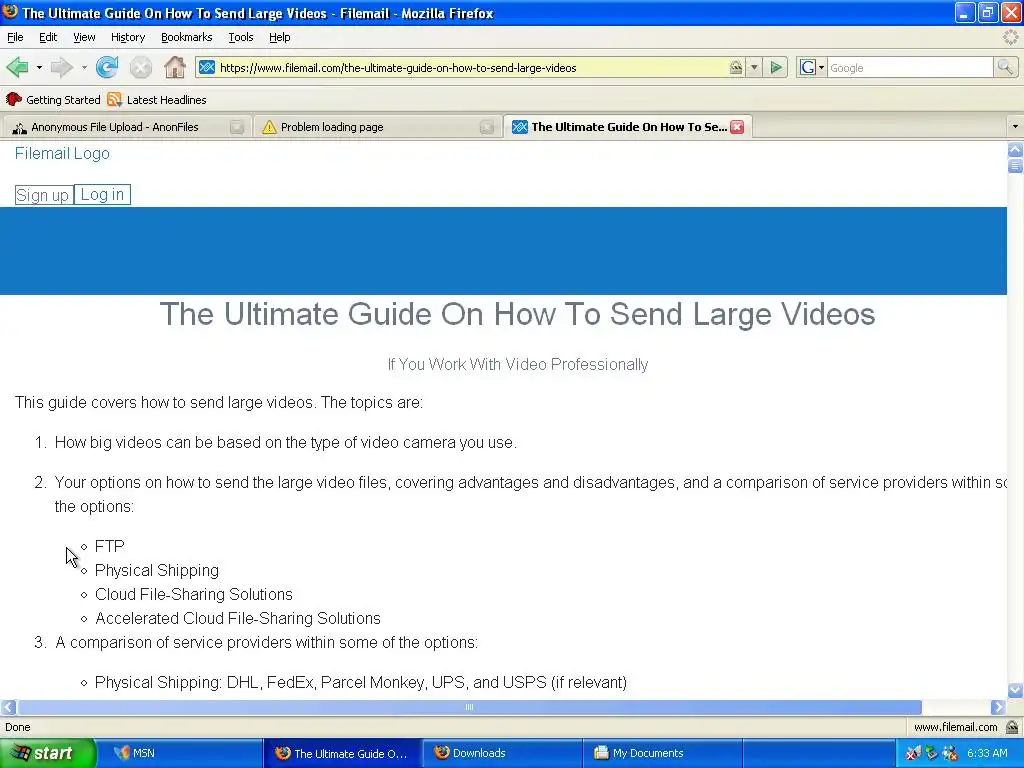Screen dimensions: 1024x768
Task: Open the list all tabs dropdown
Action: click(1014, 127)
